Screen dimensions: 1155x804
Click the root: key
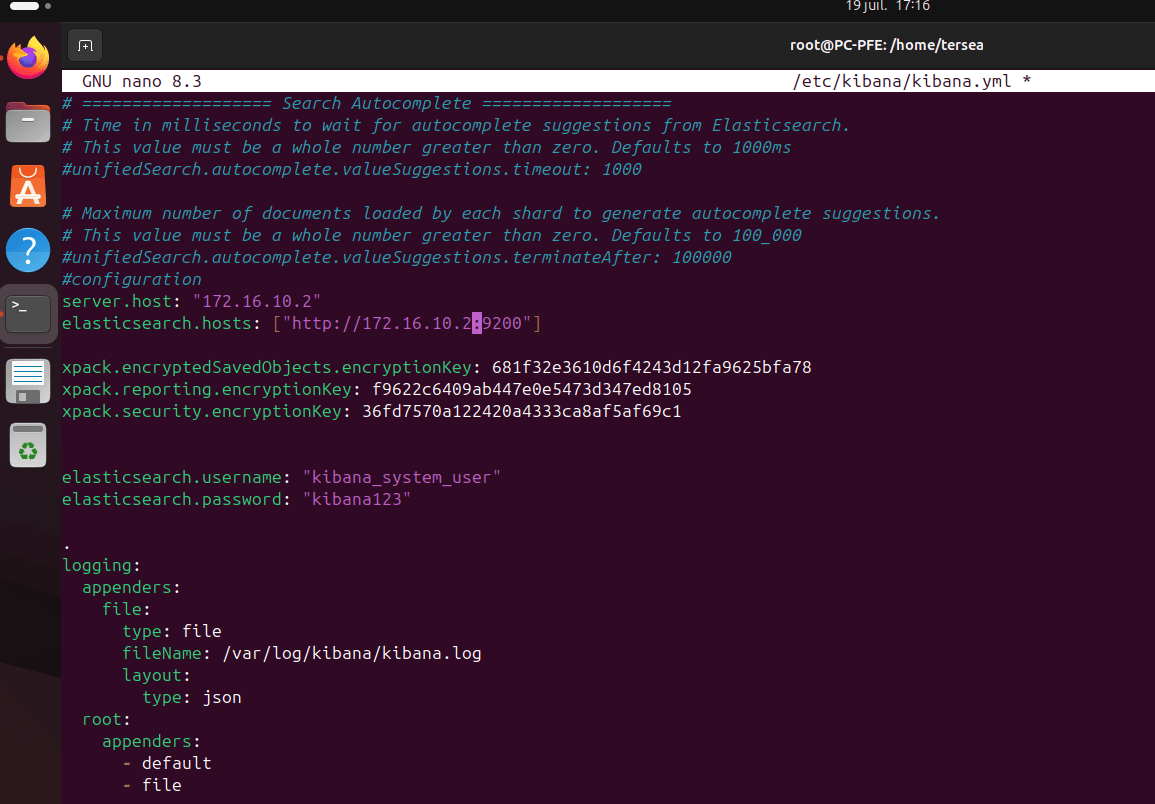106,719
